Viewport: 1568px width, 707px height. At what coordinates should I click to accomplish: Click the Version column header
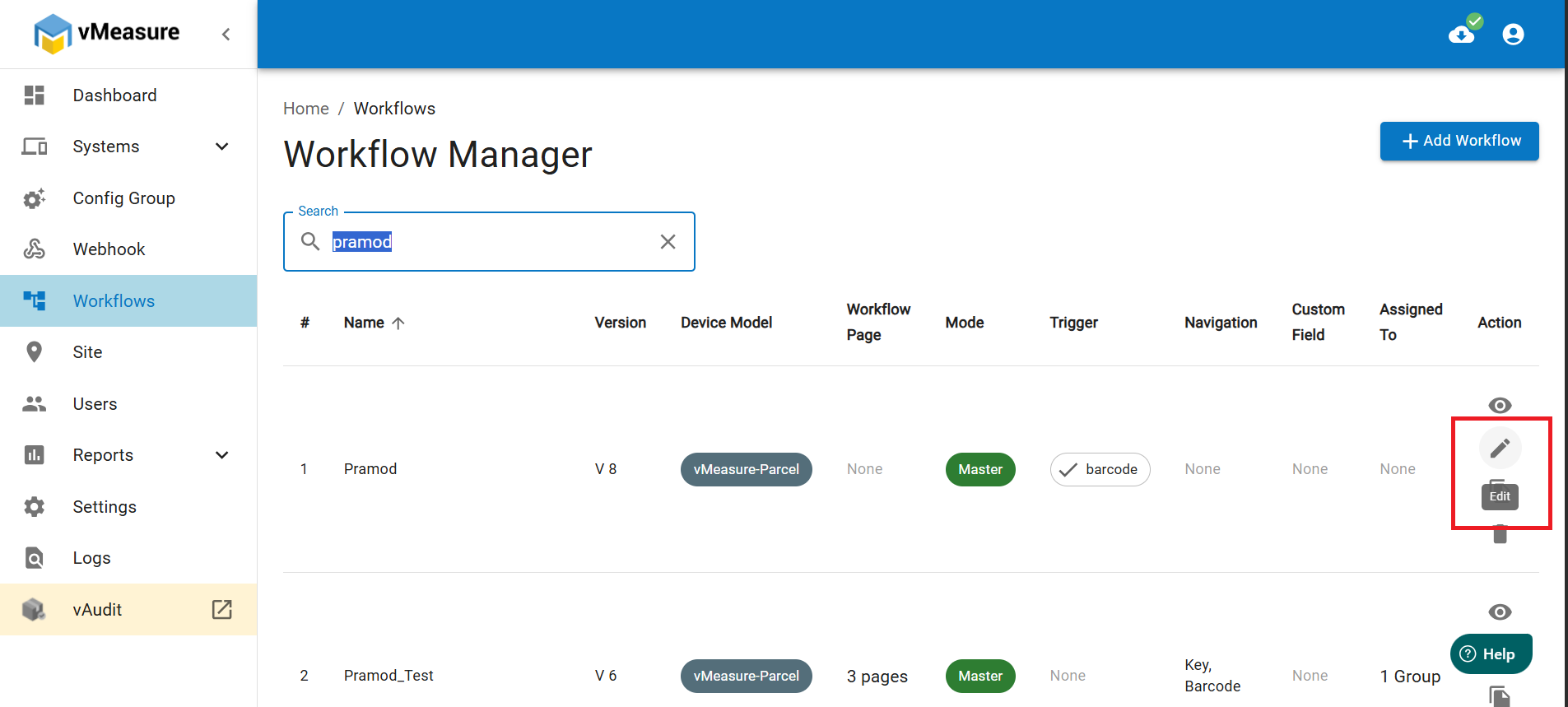tap(621, 323)
